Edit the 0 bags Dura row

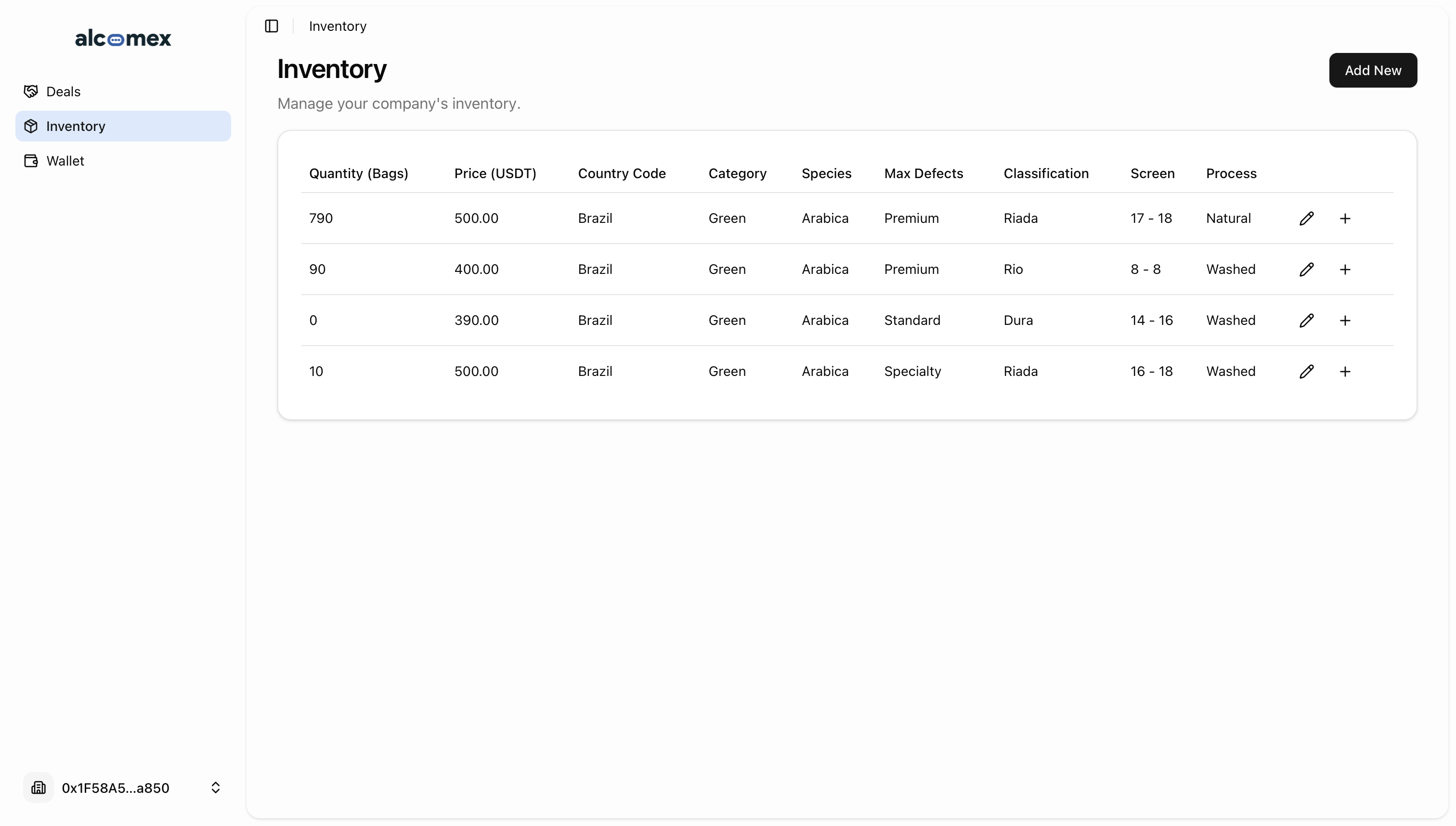point(1306,321)
